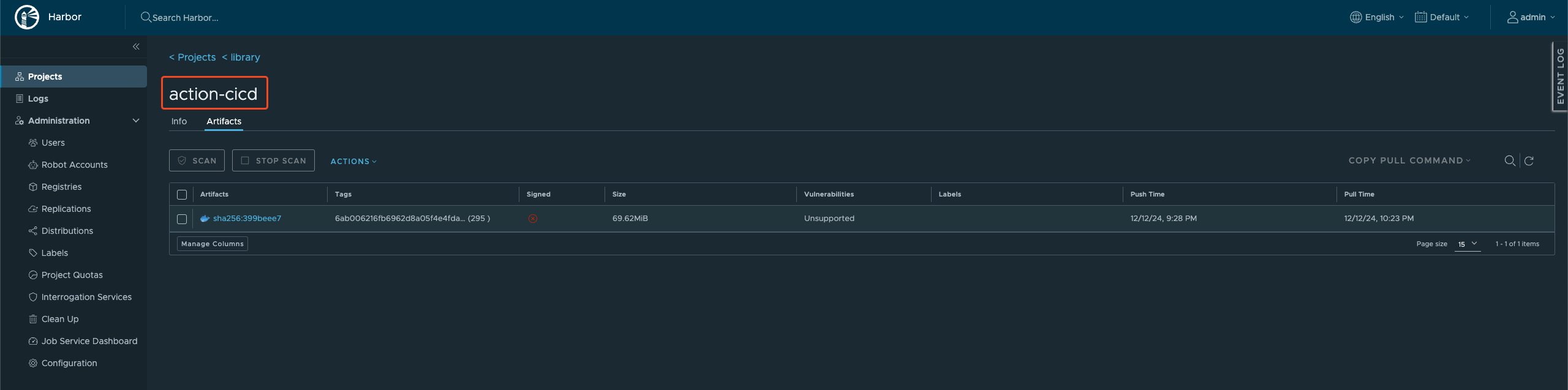Check the sha256:399beee7 row checkbox
Image resolution: width=1568 pixels, height=390 pixels.
click(x=182, y=219)
